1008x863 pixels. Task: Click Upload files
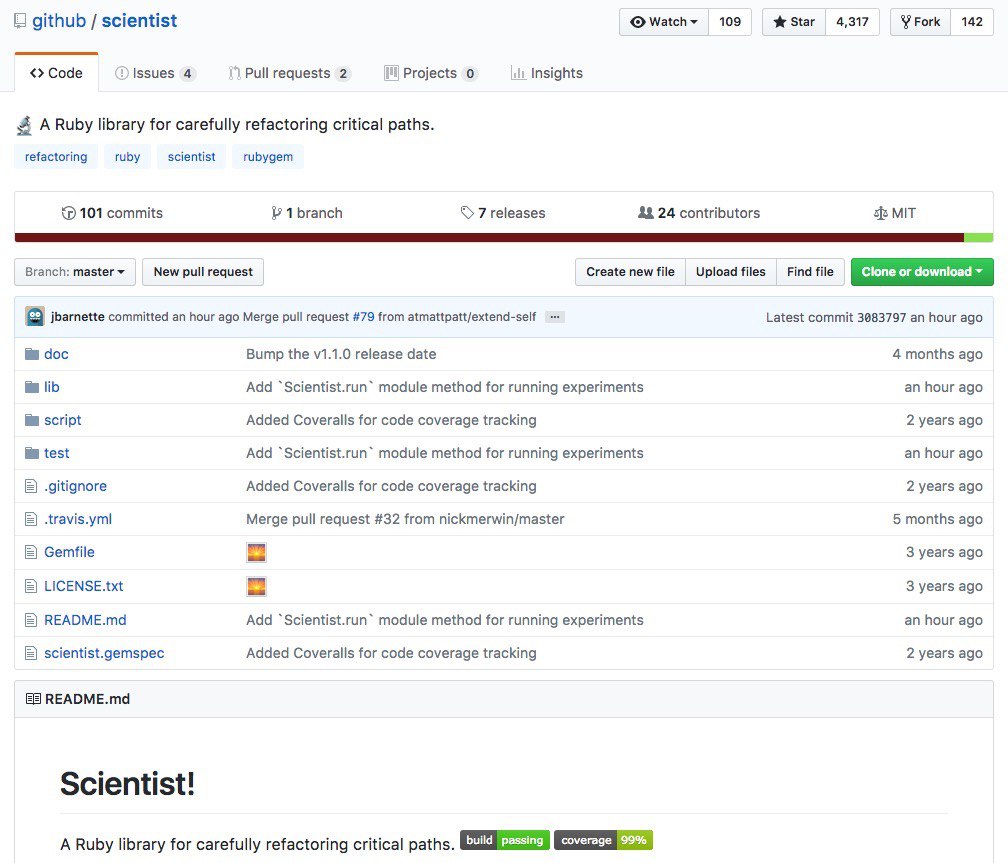point(731,272)
